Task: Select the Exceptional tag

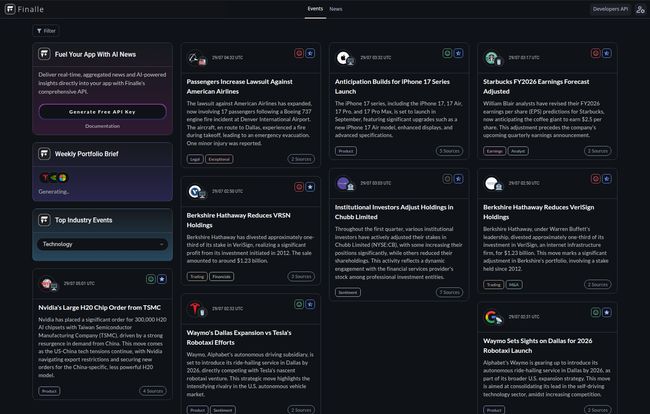Action: (219, 159)
